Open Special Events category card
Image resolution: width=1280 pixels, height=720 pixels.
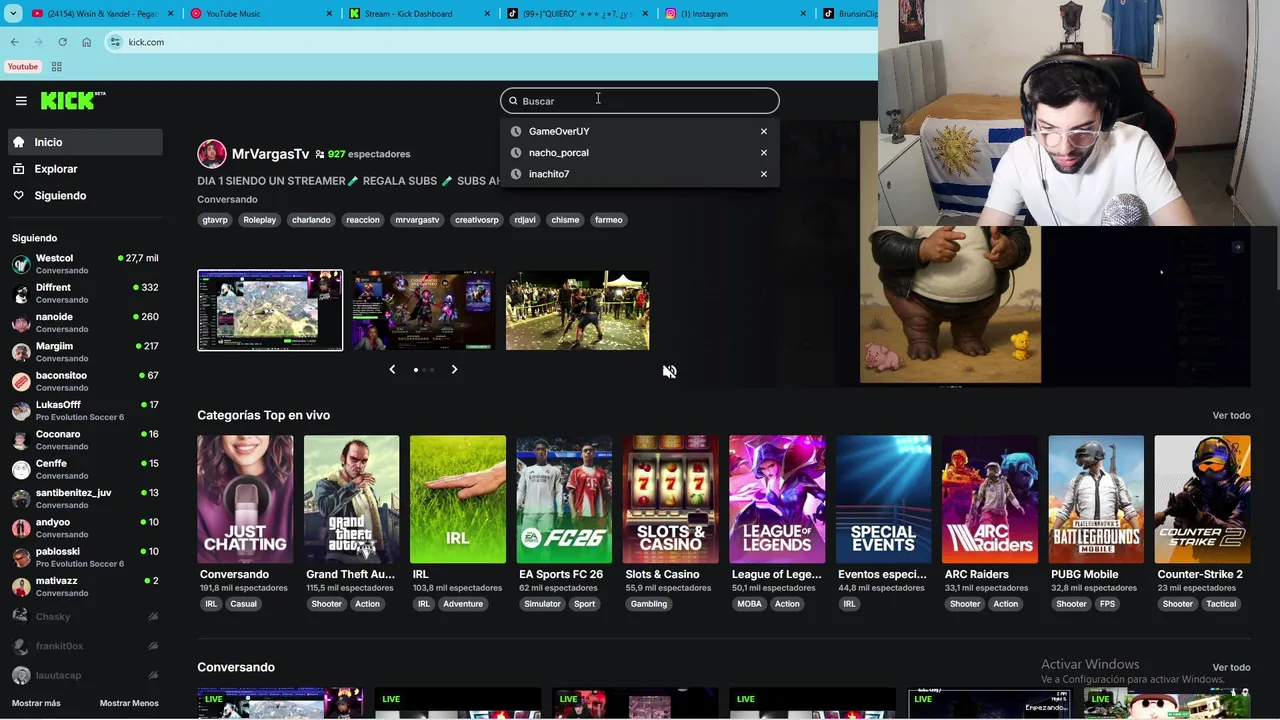(x=883, y=499)
